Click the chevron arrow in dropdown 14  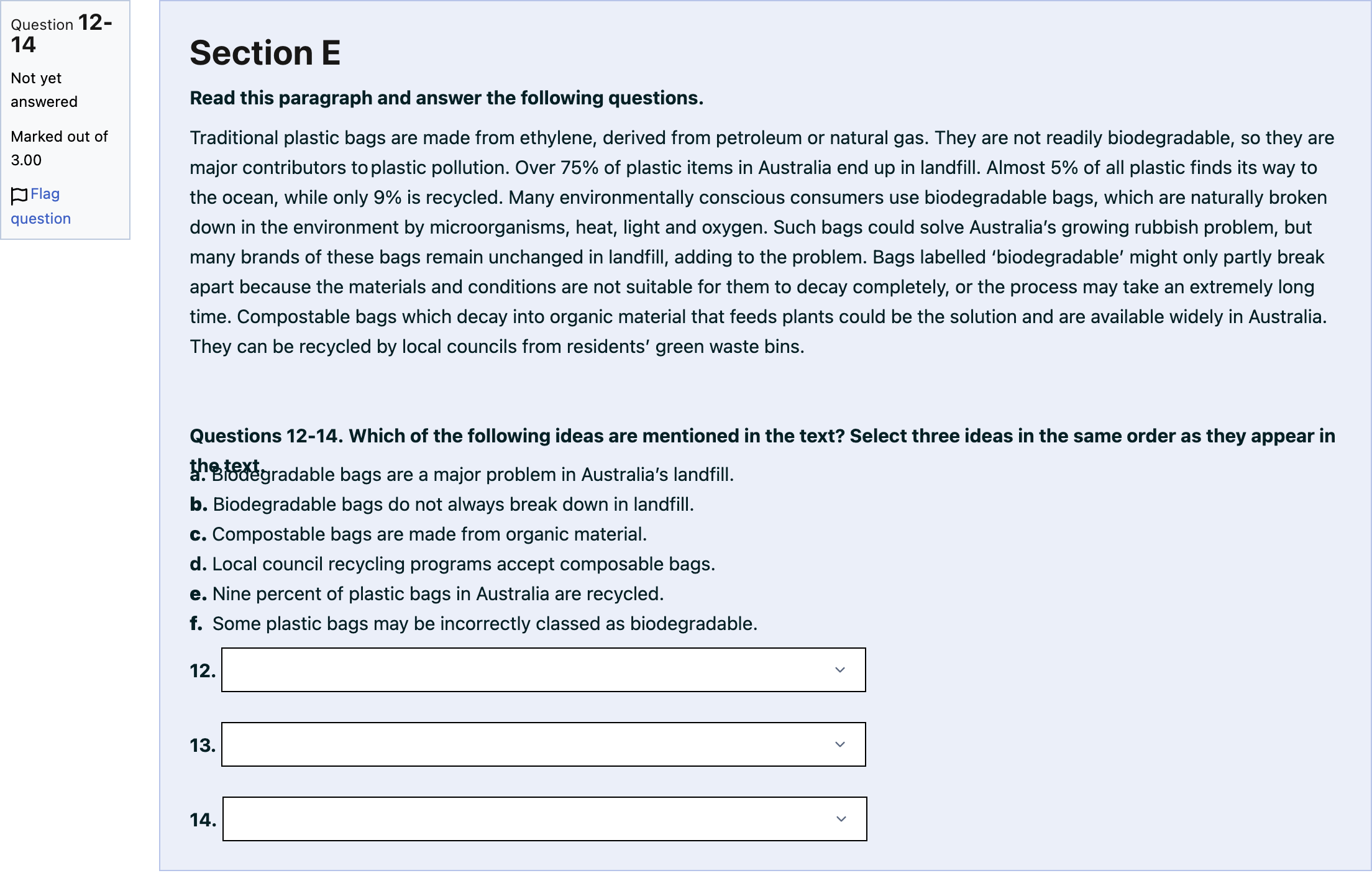click(x=841, y=819)
